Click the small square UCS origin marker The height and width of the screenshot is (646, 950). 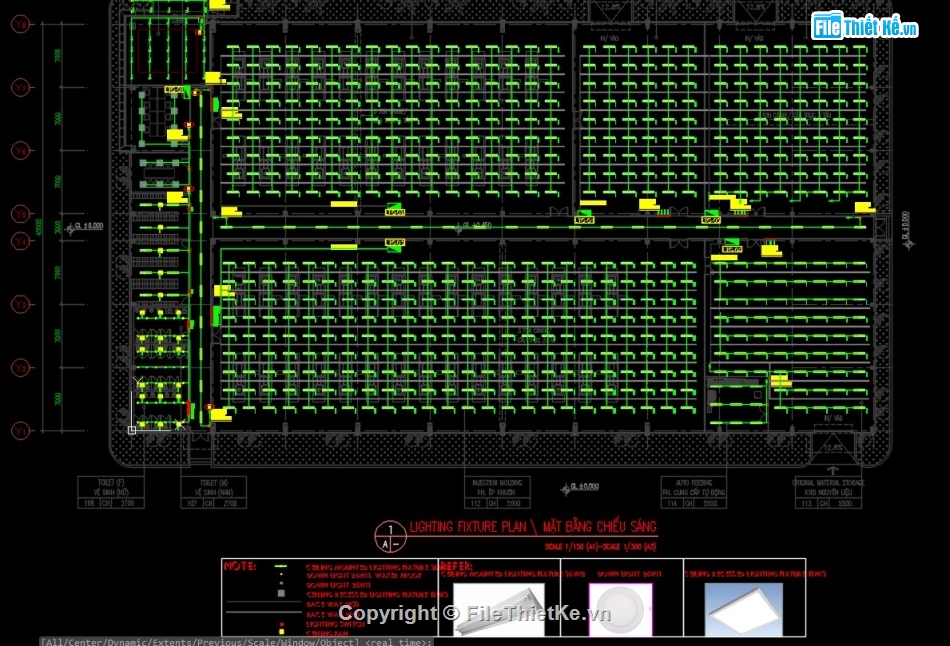(x=132, y=430)
